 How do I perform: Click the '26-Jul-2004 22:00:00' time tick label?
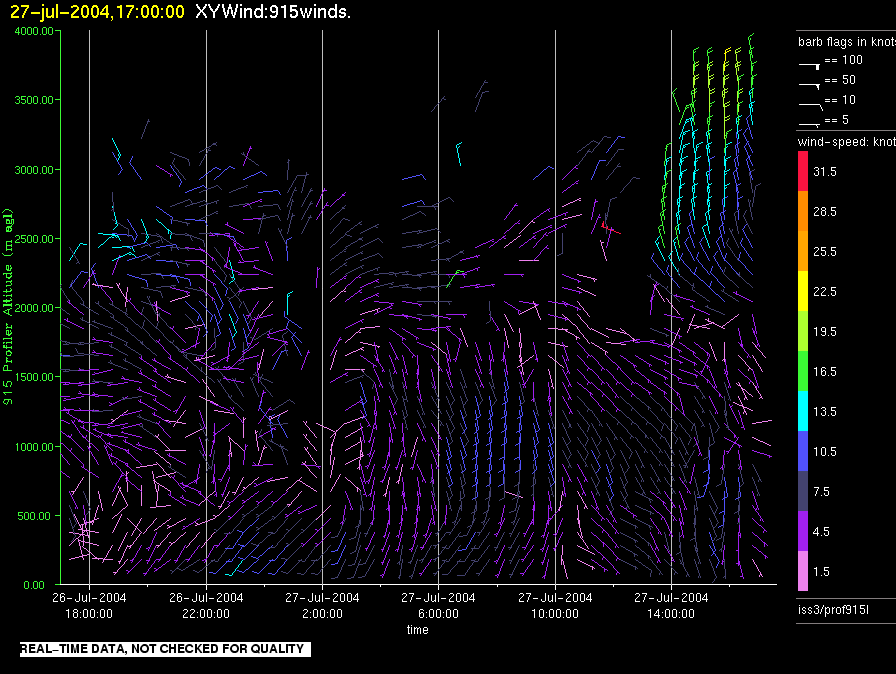pos(206,605)
